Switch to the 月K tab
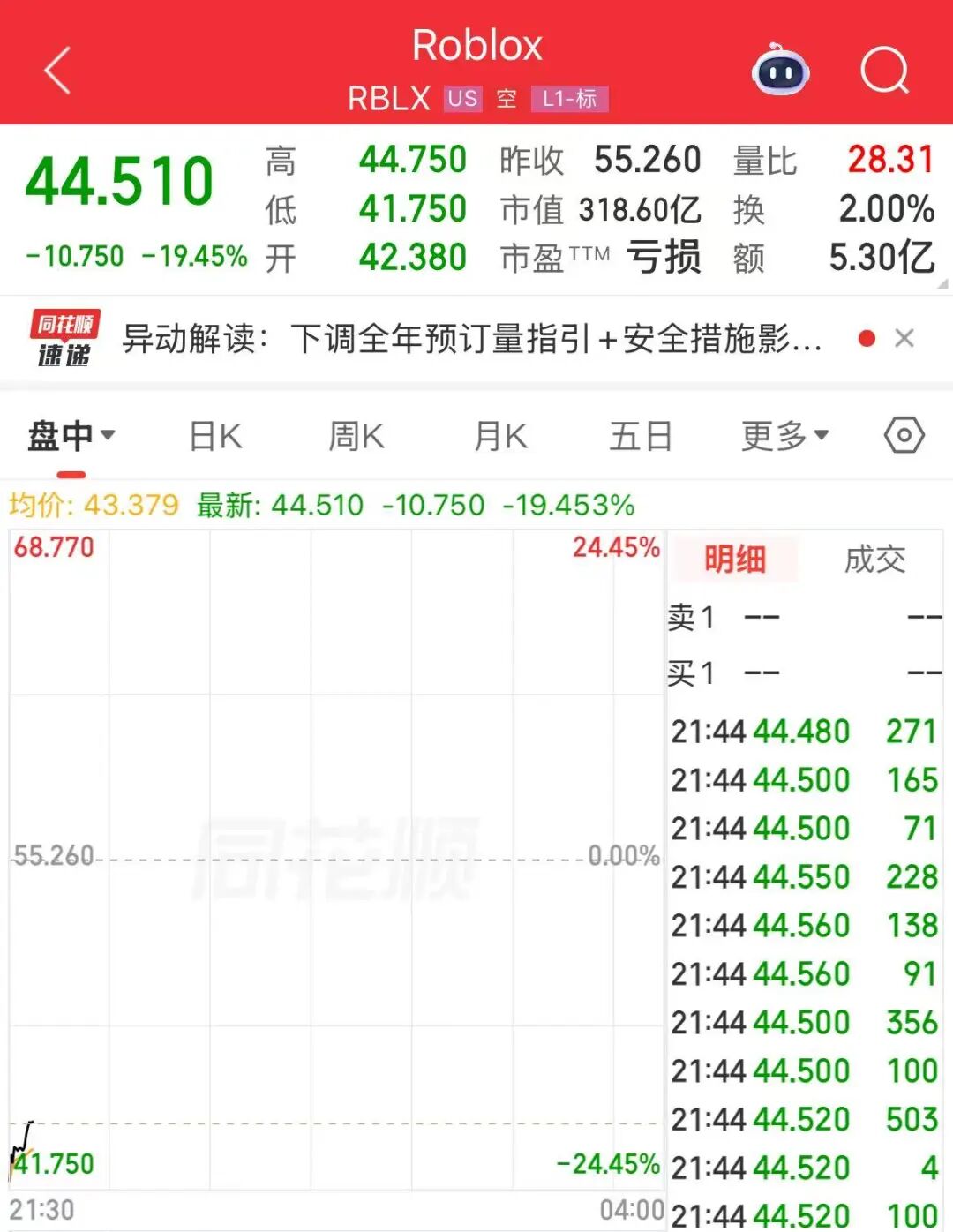This screenshot has height=1232, width=953. pos(500,436)
